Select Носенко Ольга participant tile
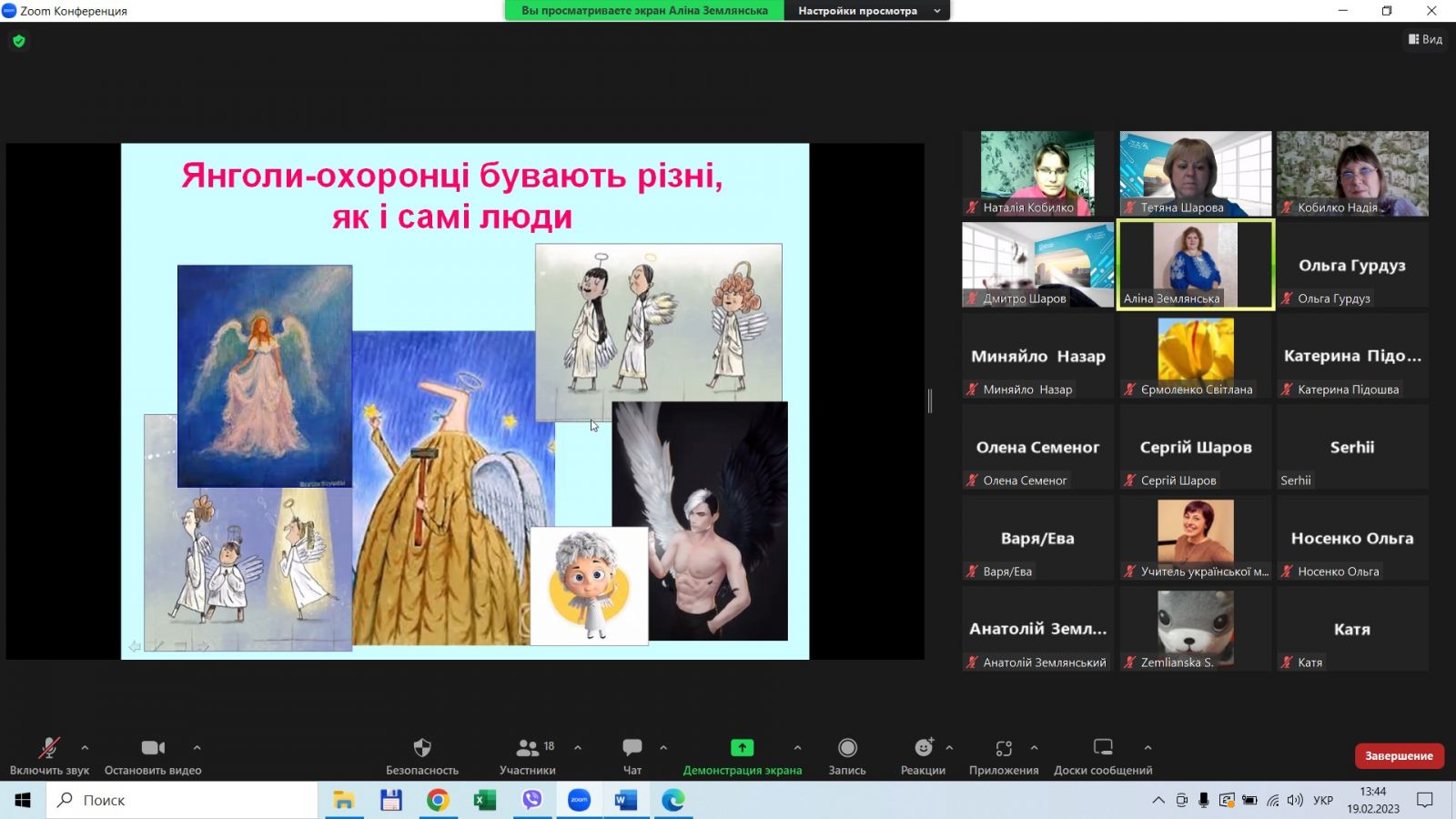The image size is (1456, 819). point(1352,537)
